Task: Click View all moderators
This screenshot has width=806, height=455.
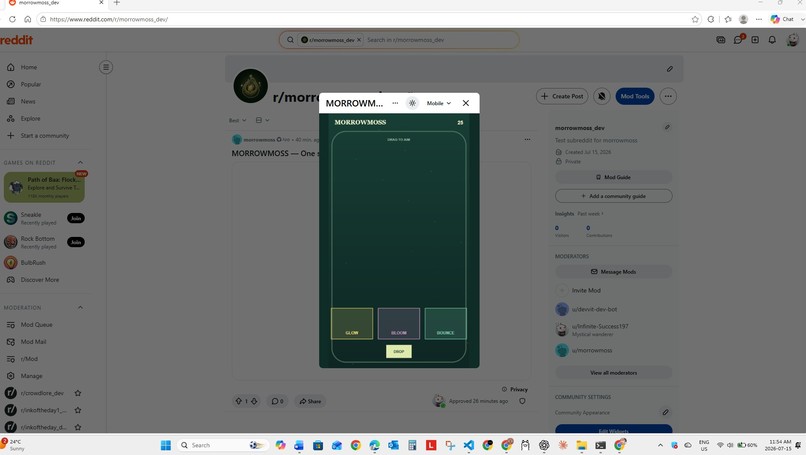Action: click(613, 373)
